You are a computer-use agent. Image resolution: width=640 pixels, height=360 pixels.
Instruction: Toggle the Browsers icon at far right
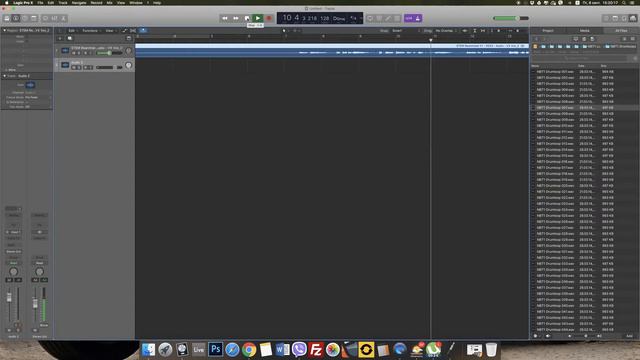633,18
